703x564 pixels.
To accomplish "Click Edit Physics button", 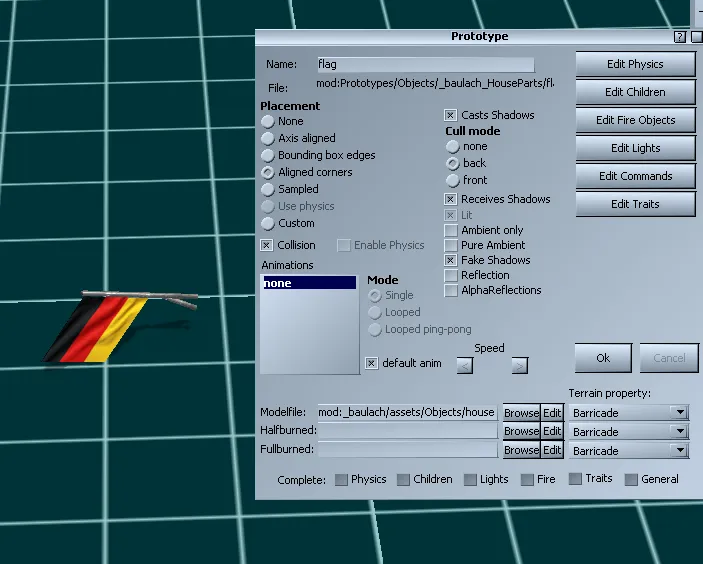I will (x=635, y=64).
